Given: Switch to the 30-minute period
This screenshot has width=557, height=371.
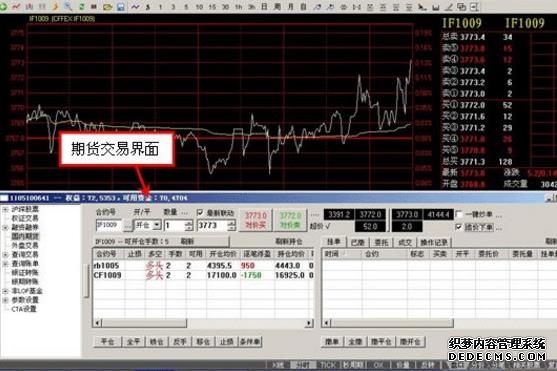Looking at the screenshot, I should coord(225,6).
